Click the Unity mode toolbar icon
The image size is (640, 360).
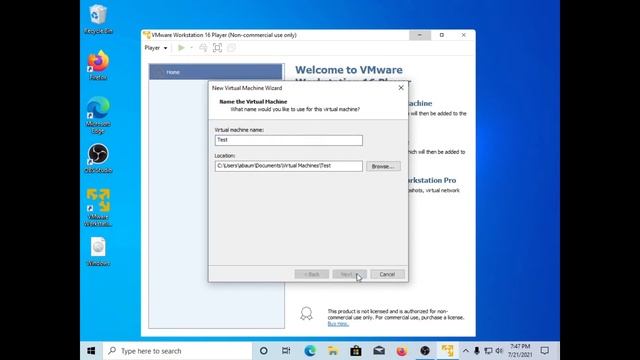231,48
